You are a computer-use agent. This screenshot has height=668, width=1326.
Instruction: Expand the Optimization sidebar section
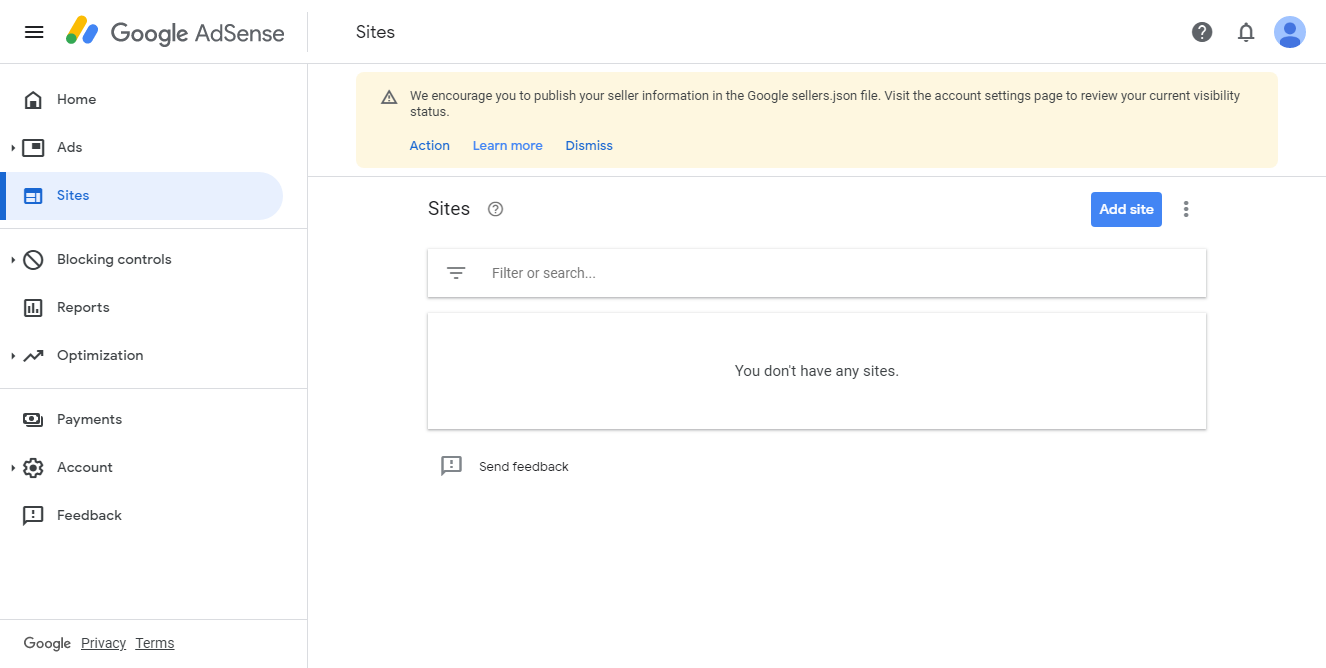[x=13, y=355]
